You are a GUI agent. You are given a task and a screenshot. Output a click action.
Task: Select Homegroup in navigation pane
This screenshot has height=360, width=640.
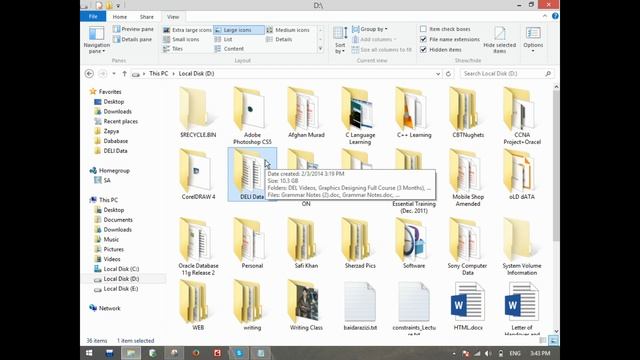[114, 171]
